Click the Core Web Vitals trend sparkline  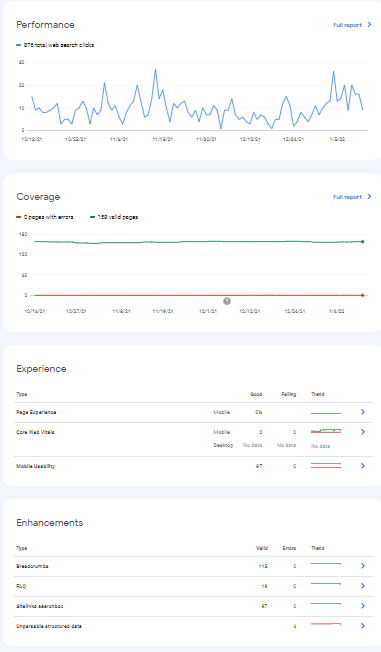coord(326,431)
